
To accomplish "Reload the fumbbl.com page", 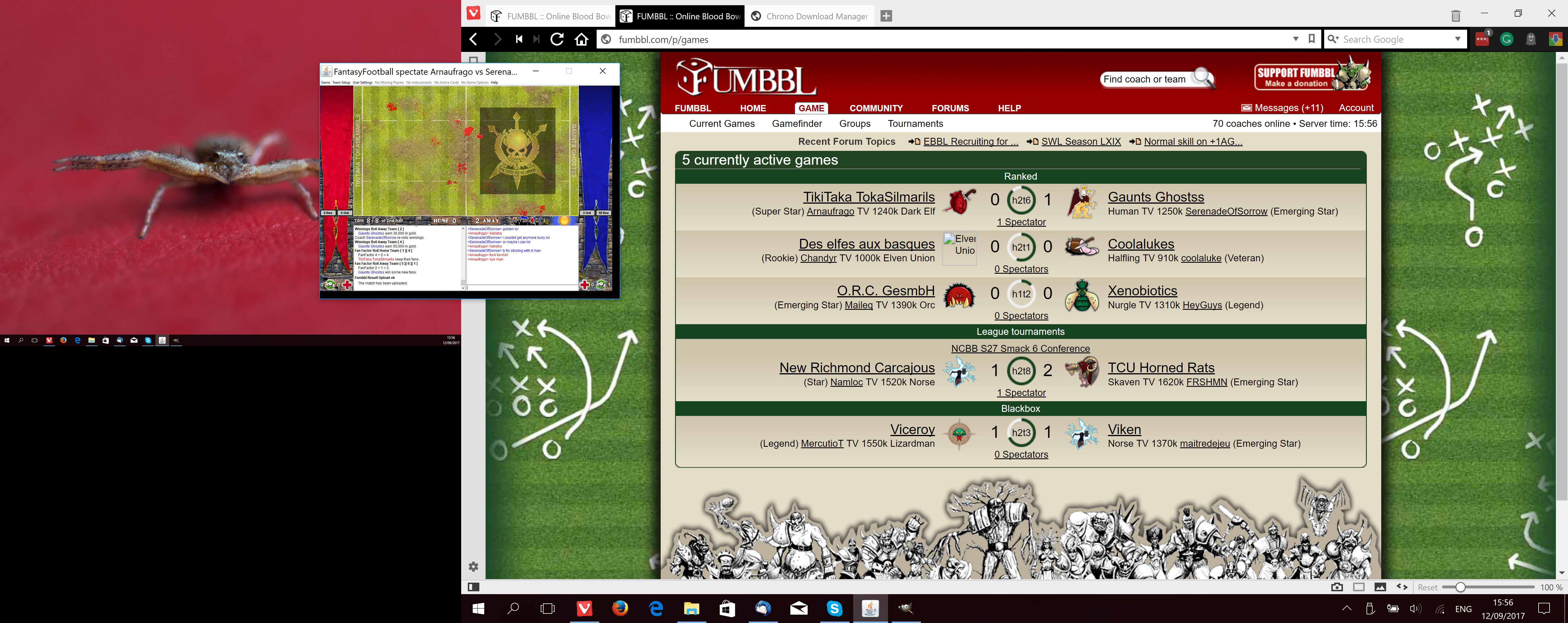I will [x=557, y=39].
